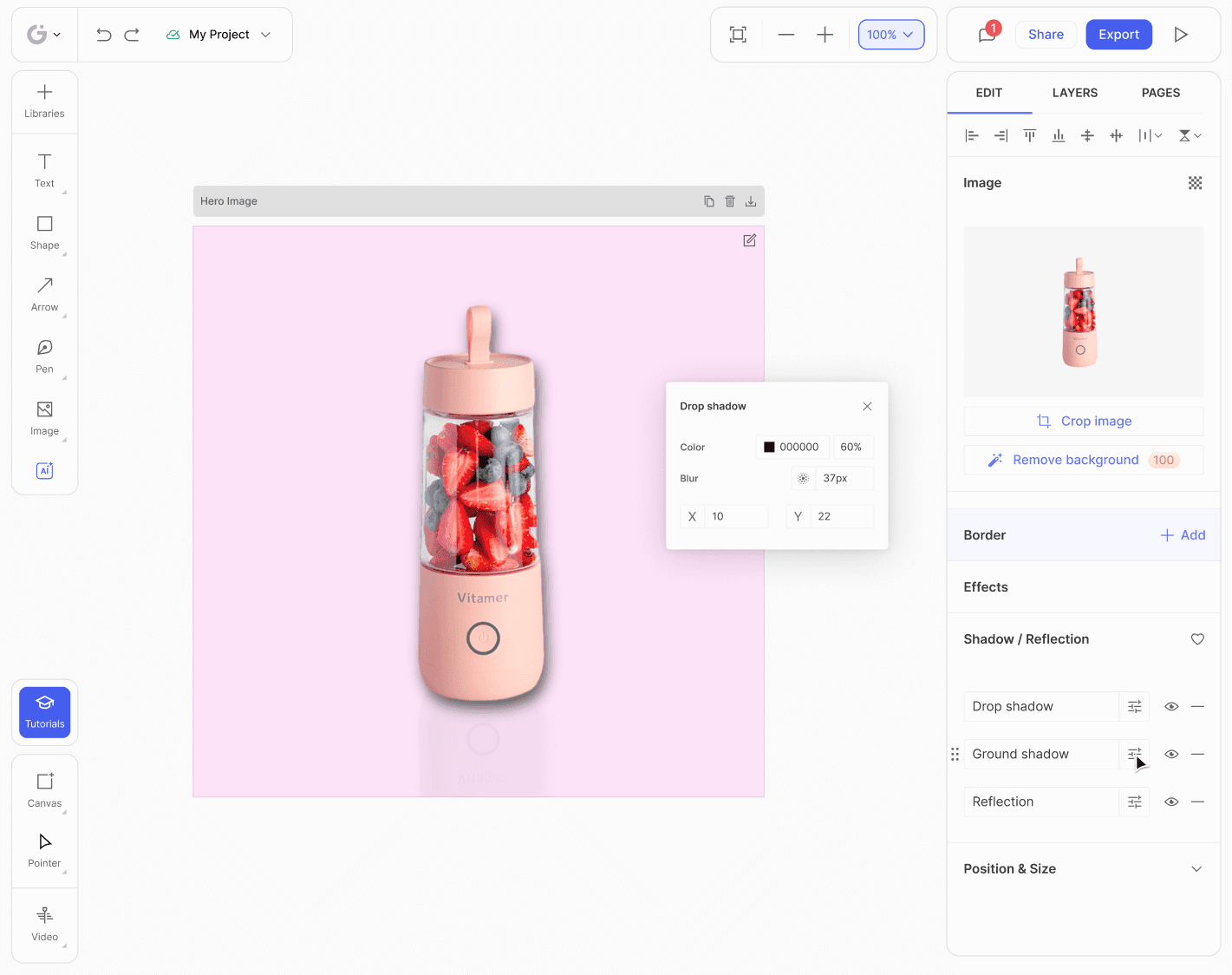Download the Hero Image frame
Viewport: 1232px width, 975px height.
tap(751, 201)
